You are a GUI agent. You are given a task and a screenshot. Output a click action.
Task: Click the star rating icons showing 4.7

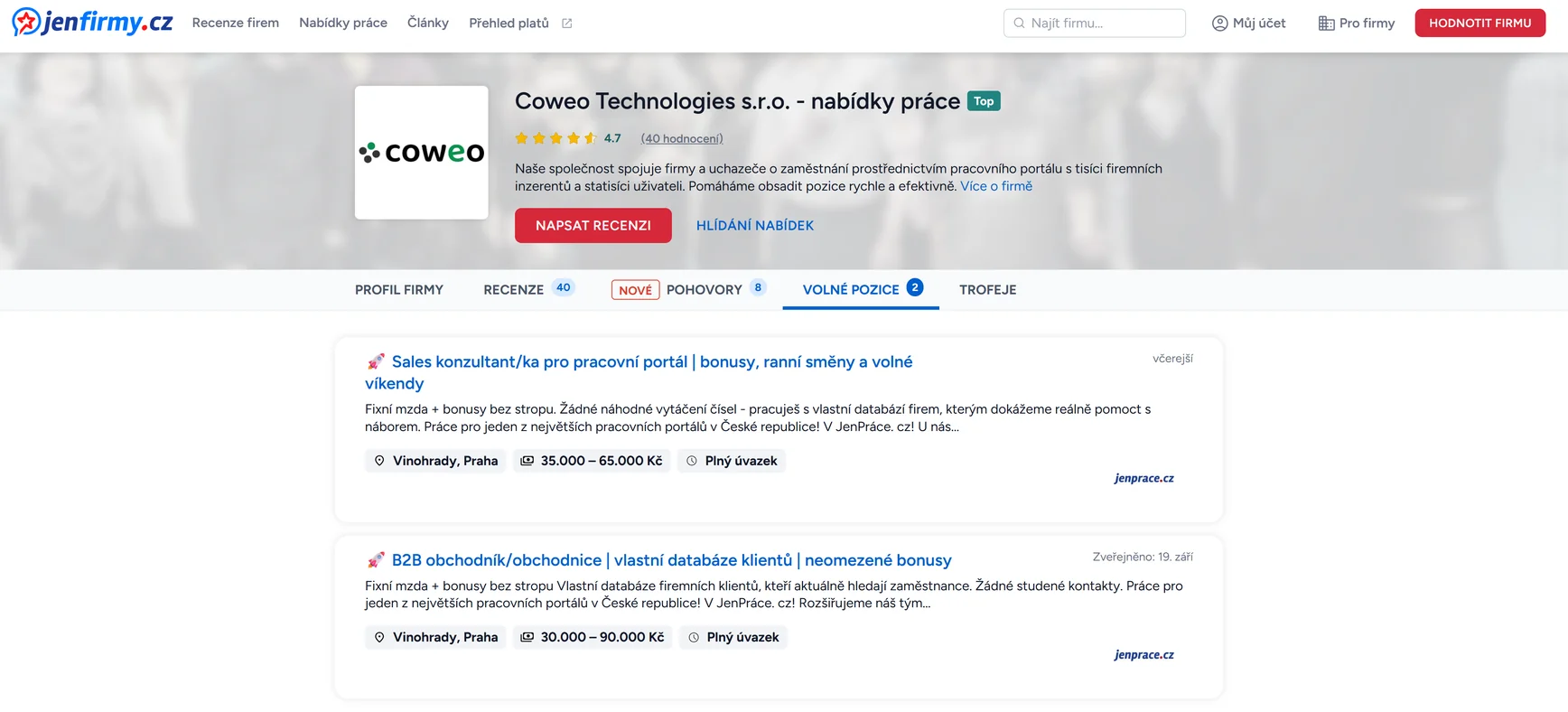(x=555, y=138)
